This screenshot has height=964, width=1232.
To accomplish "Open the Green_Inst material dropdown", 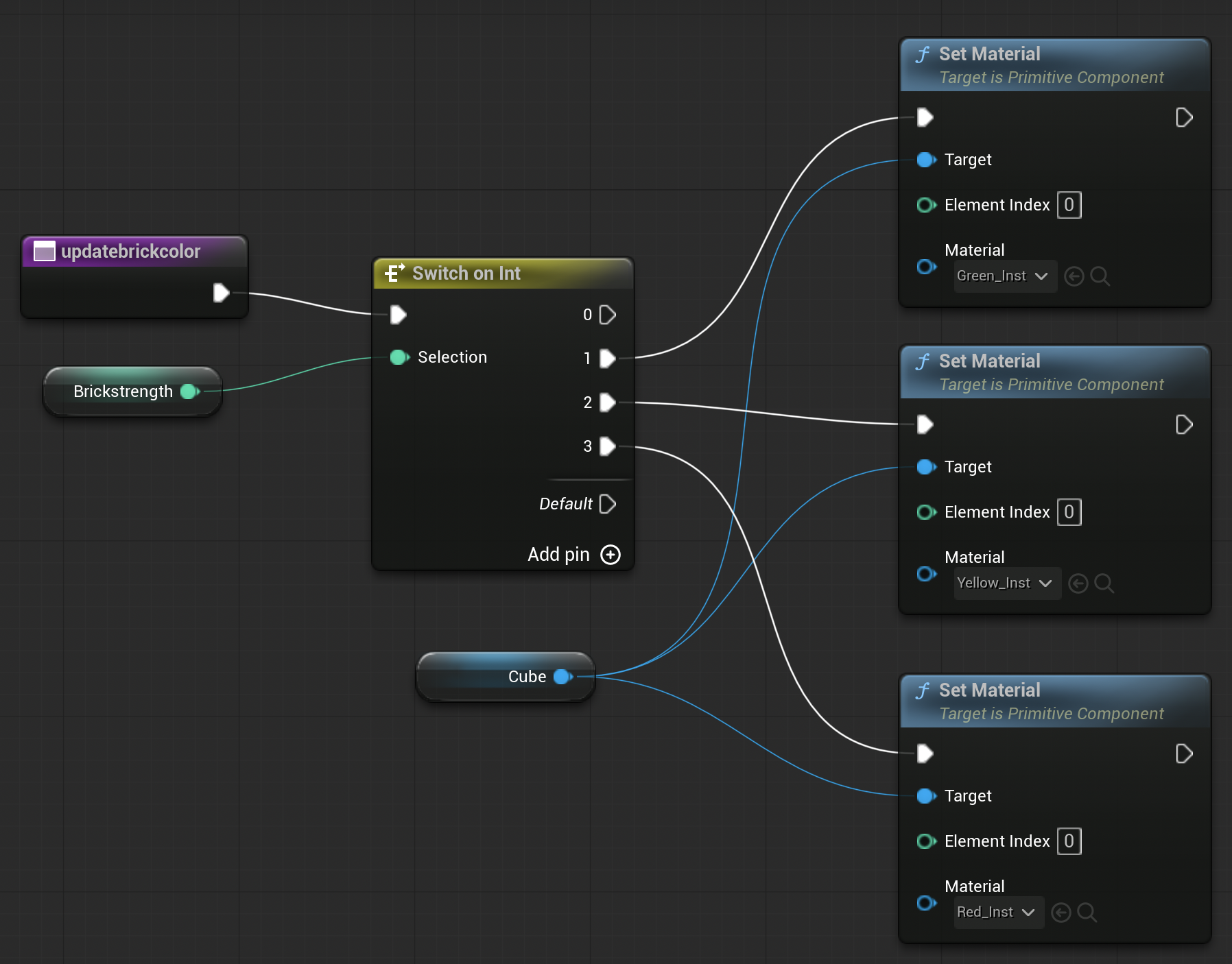I will [1005, 276].
